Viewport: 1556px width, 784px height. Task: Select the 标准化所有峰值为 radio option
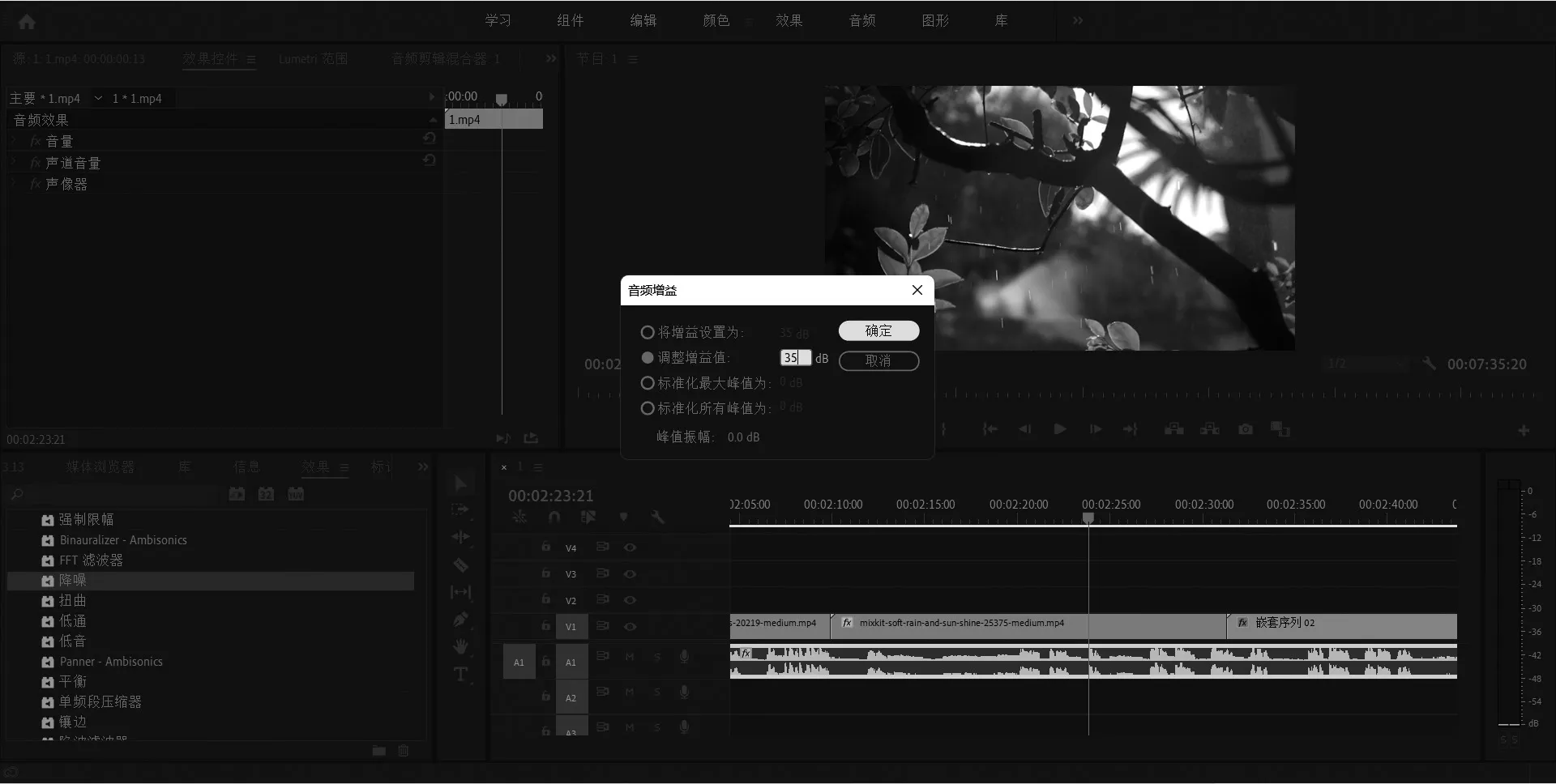pyautogui.click(x=647, y=408)
